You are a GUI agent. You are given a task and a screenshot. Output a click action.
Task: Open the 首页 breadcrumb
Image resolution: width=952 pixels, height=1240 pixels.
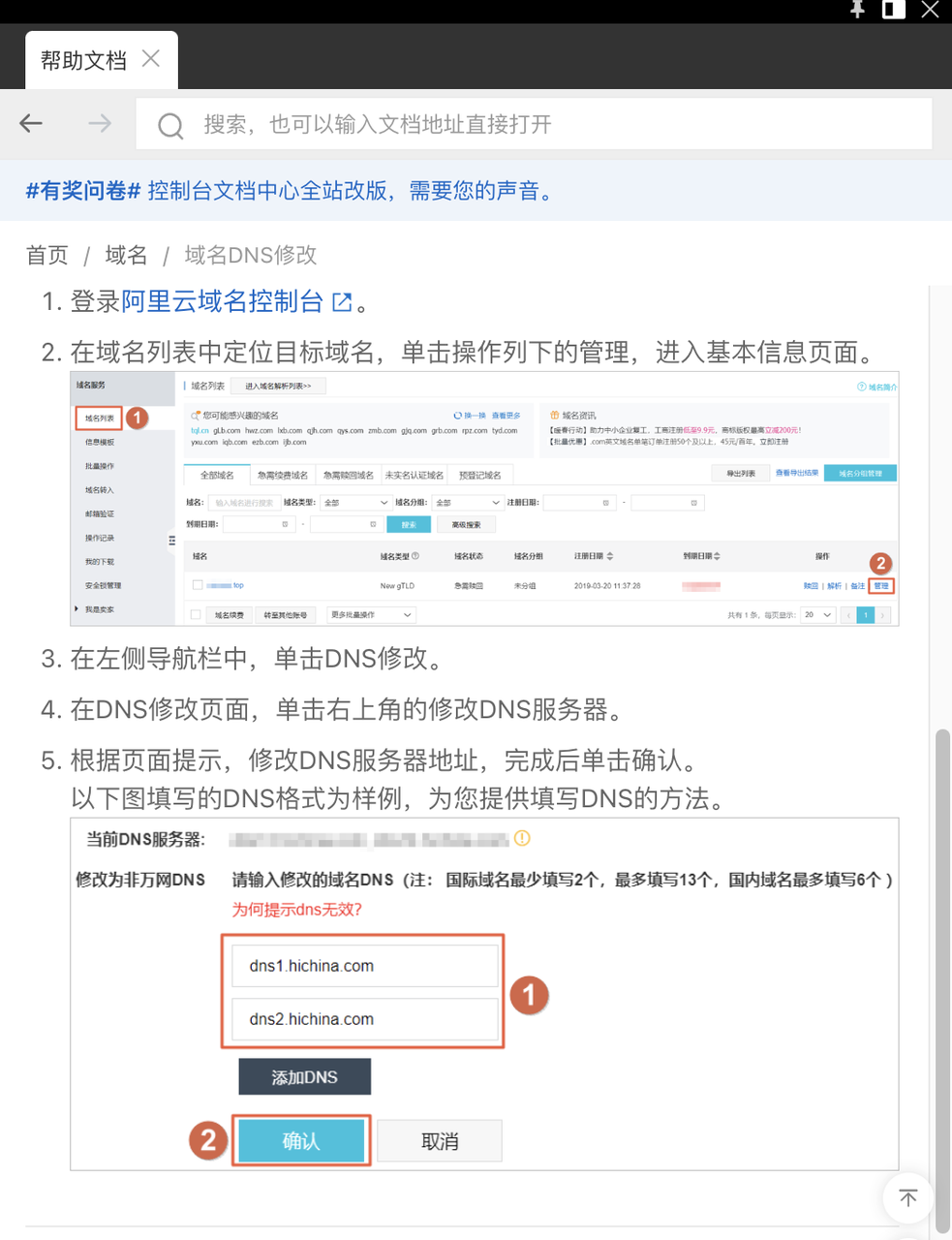click(46, 255)
